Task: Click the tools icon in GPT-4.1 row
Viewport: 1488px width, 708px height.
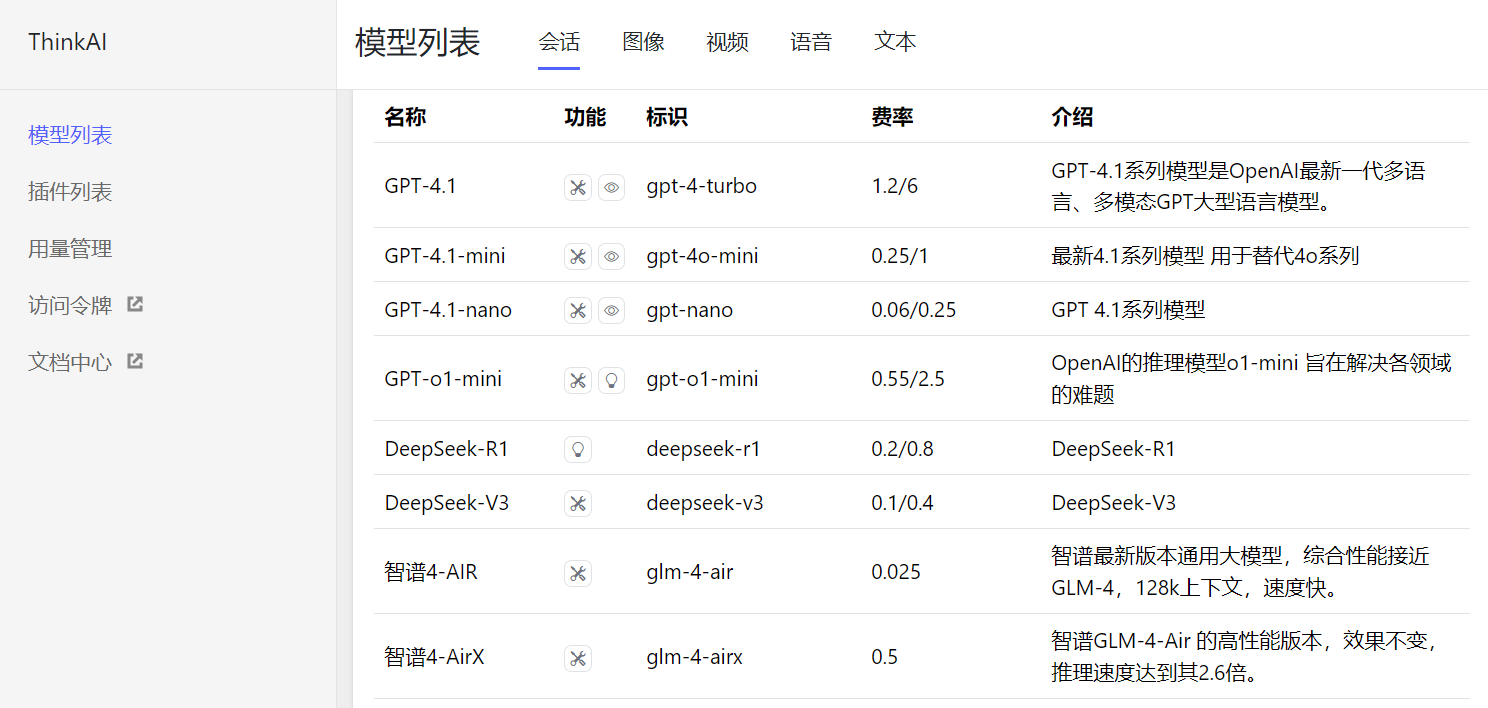Action: pos(577,187)
